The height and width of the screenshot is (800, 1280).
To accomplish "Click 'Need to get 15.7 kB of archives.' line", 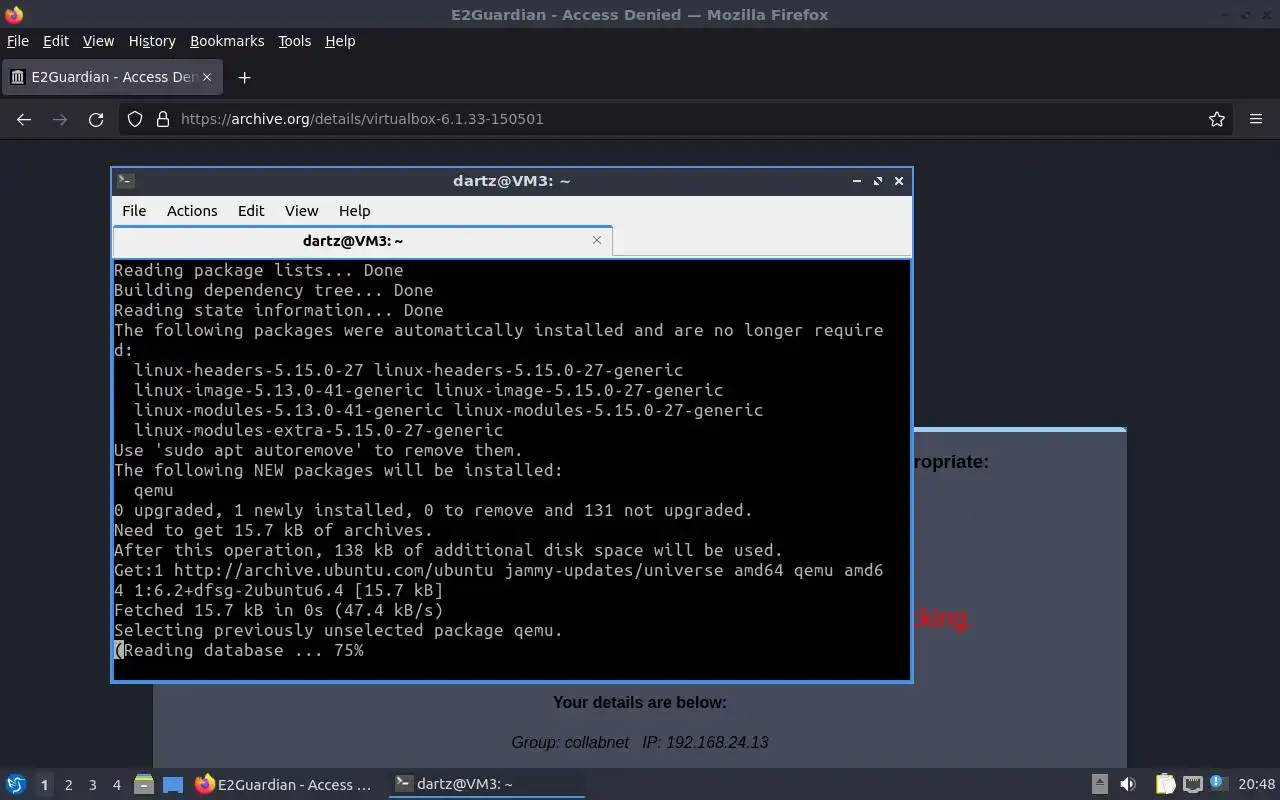I will click(x=273, y=530).
